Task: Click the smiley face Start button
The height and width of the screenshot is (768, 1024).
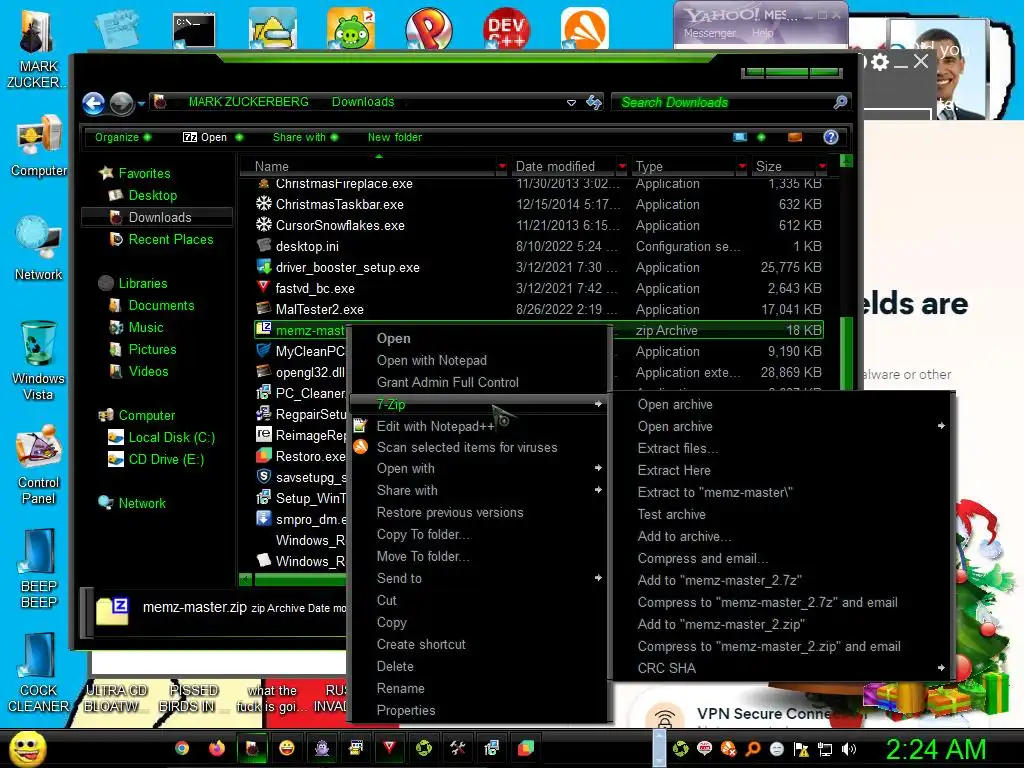Action: click(27, 748)
